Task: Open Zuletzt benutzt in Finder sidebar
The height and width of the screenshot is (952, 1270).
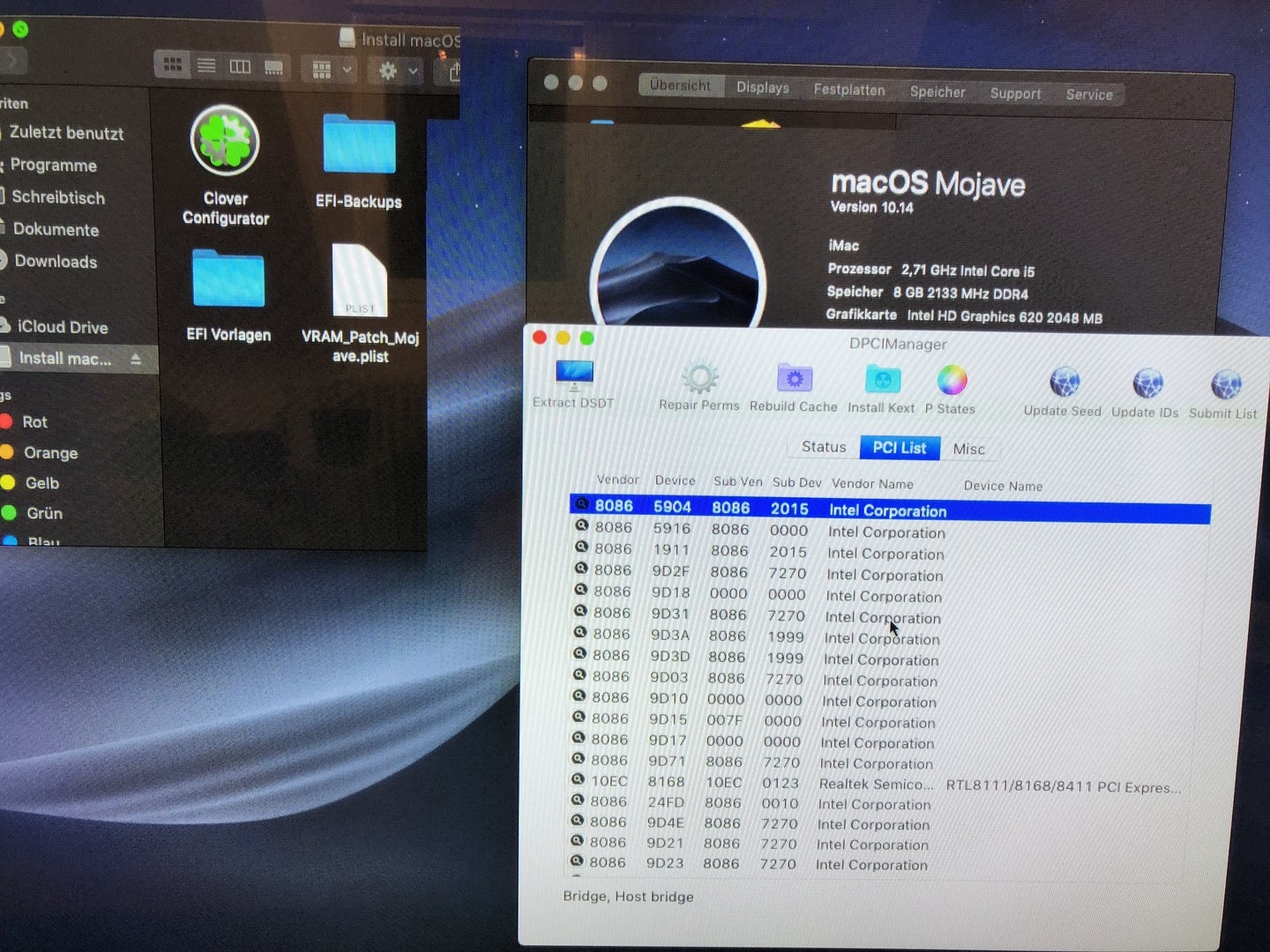Action: point(66,133)
